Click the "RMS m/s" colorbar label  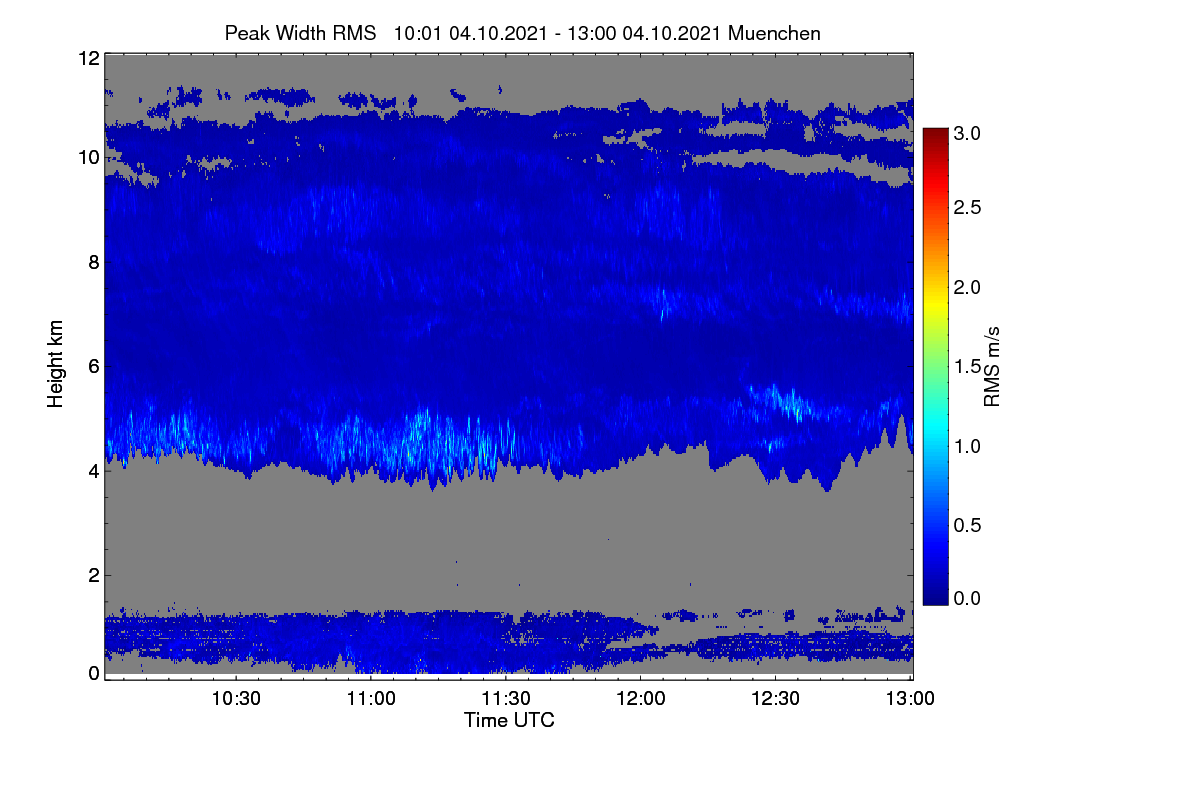click(992, 365)
